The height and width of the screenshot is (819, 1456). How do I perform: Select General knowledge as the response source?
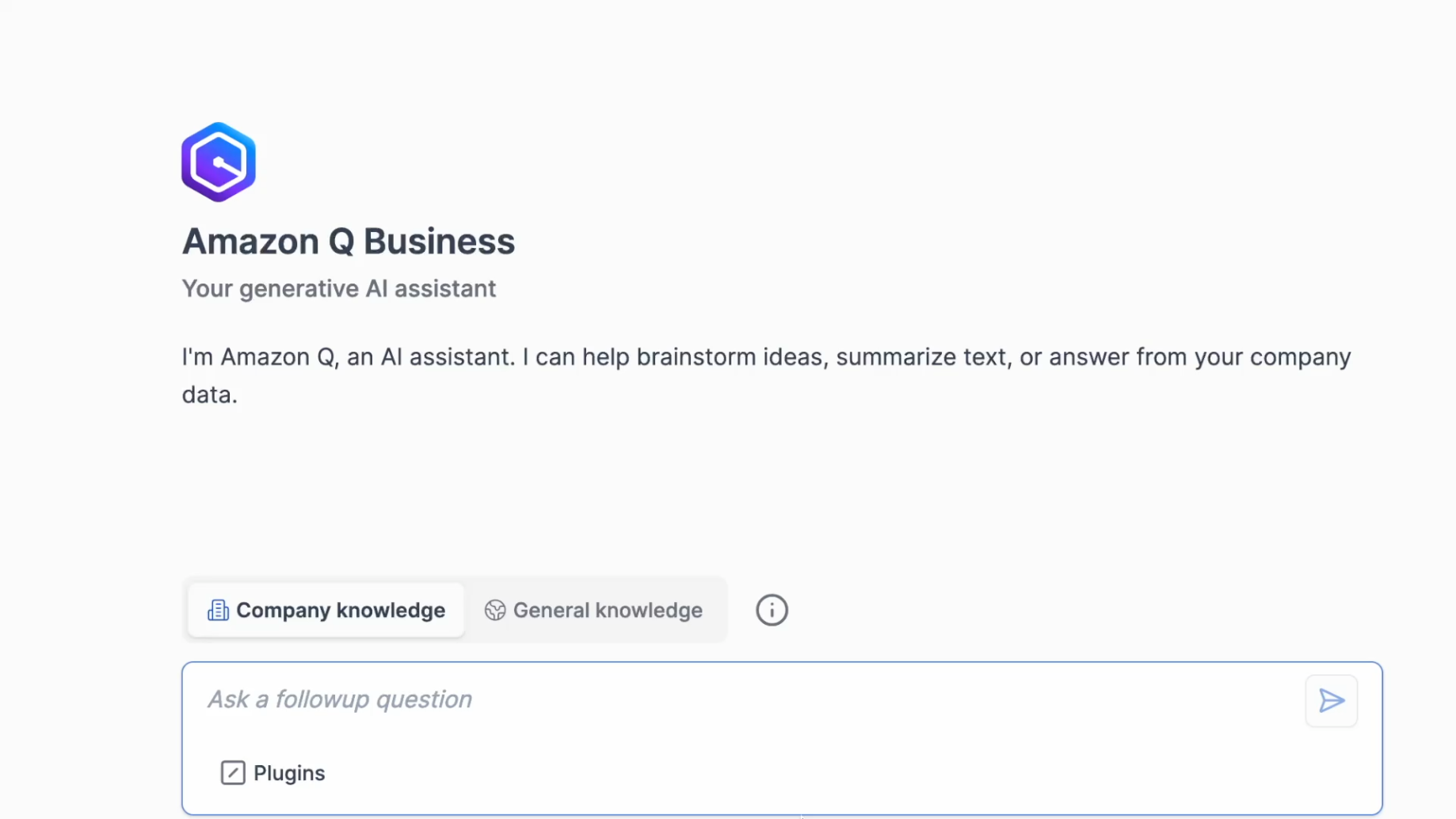[x=607, y=610]
